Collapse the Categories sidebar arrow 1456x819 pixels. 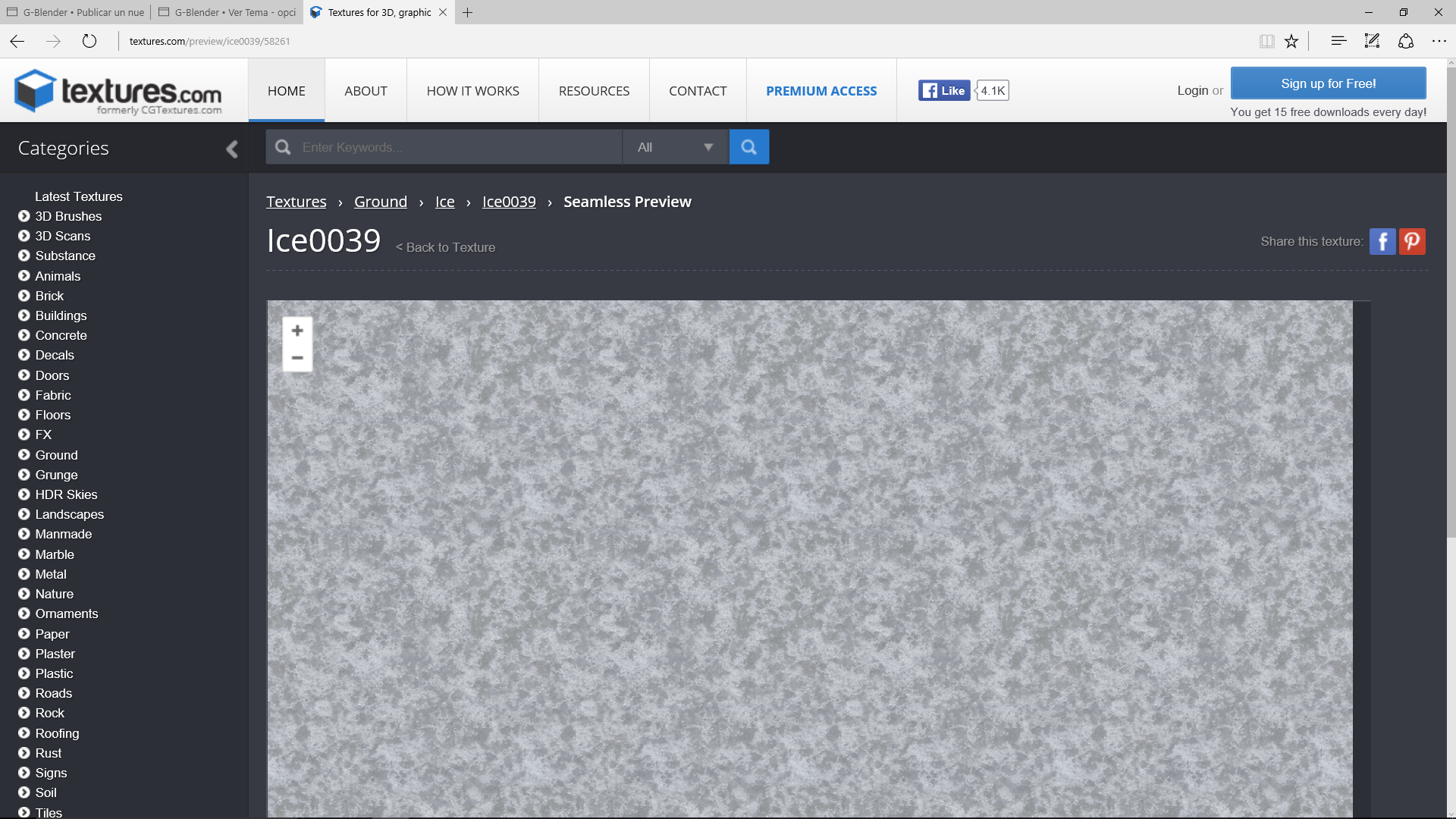pos(232,149)
